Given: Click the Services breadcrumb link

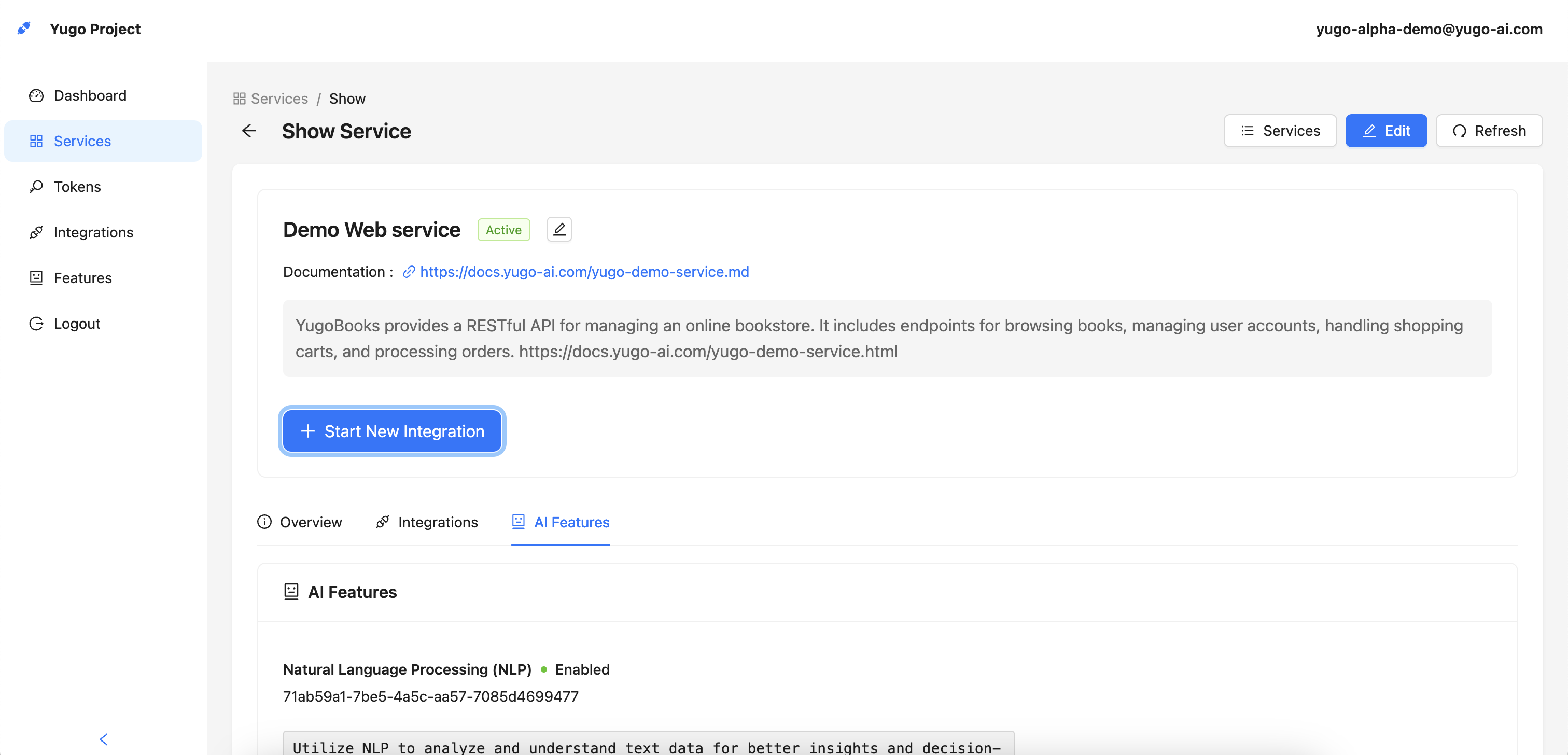Looking at the screenshot, I should 279,99.
